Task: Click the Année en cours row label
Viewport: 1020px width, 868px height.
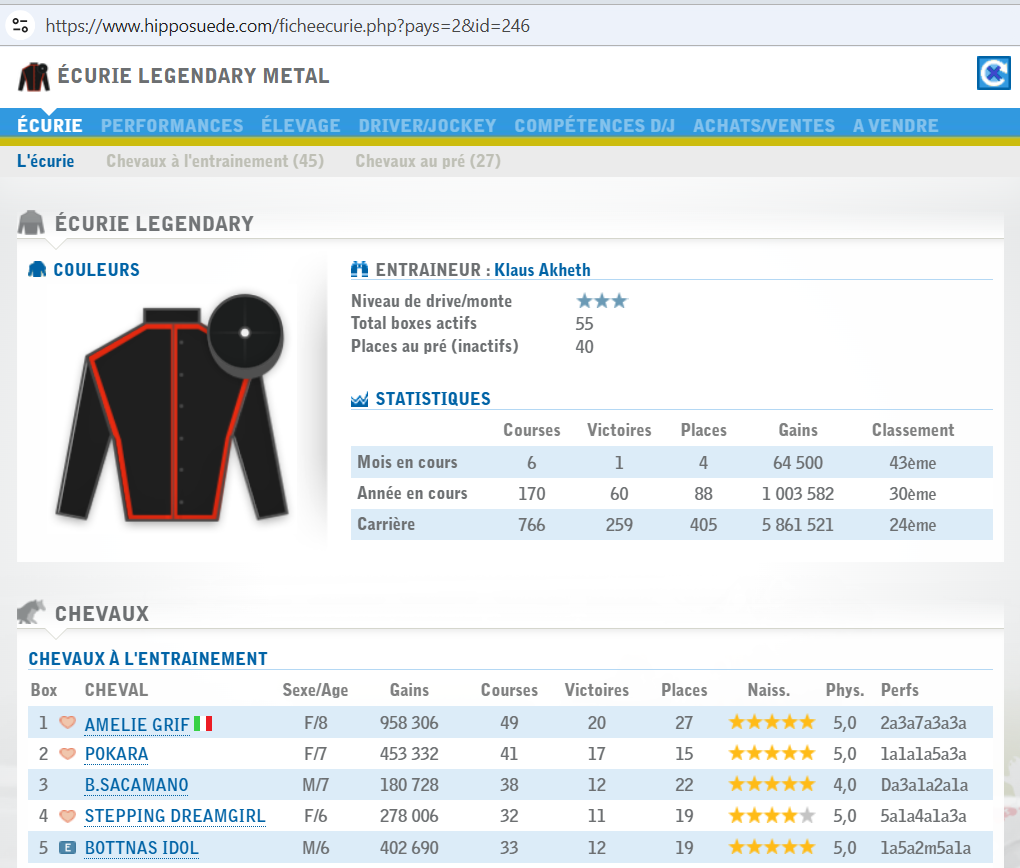Action: point(412,493)
